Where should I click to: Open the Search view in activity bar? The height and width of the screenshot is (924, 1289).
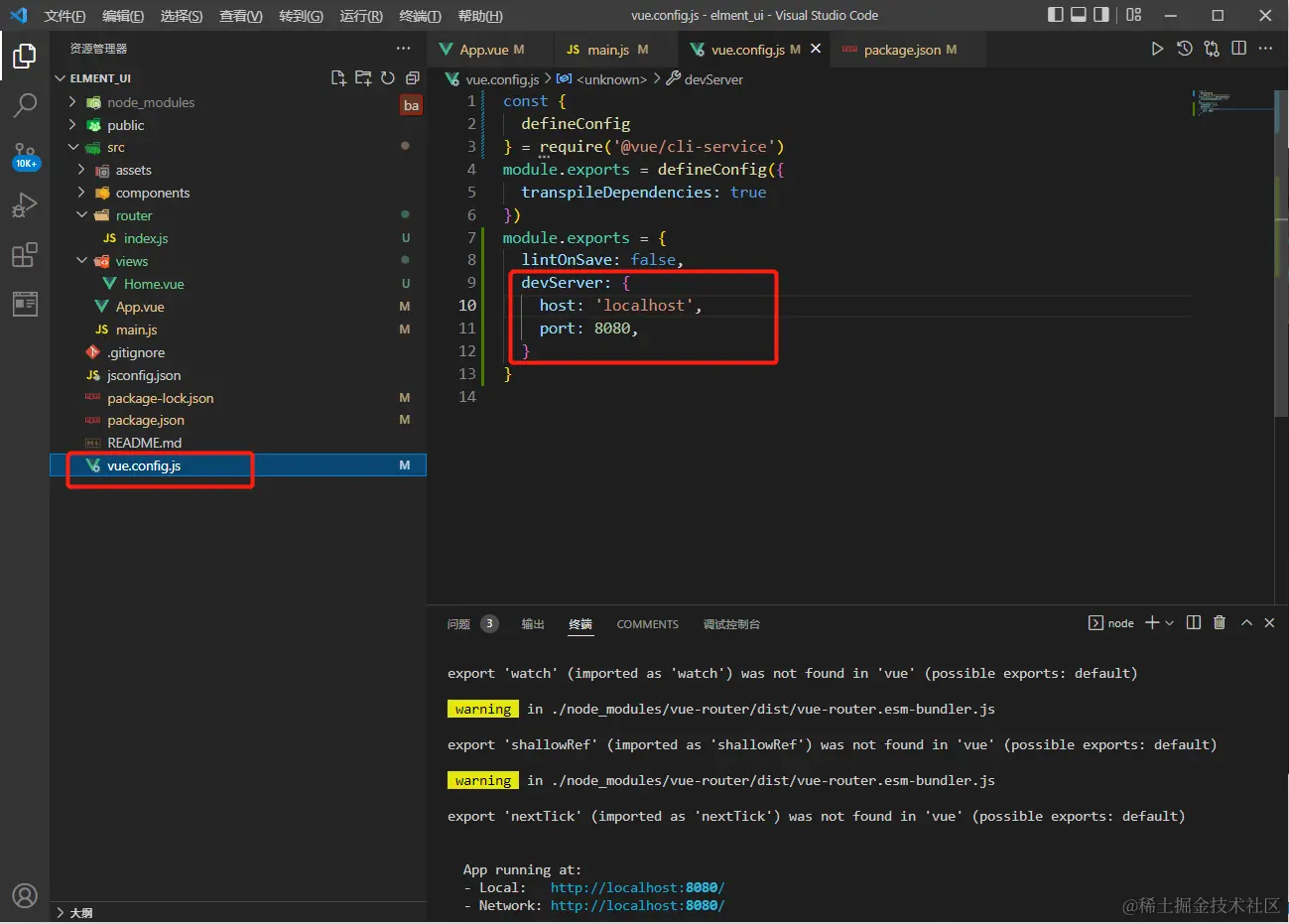25,105
